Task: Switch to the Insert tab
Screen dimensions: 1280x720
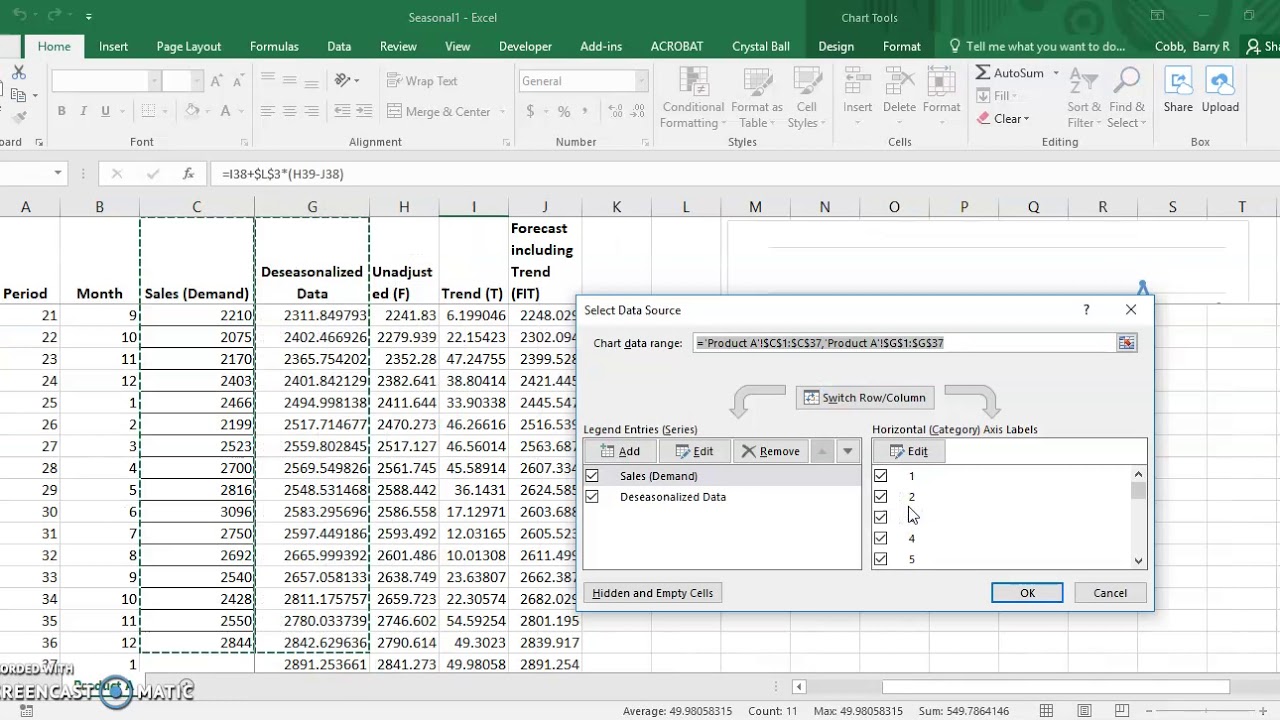Action: click(x=113, y=46)
